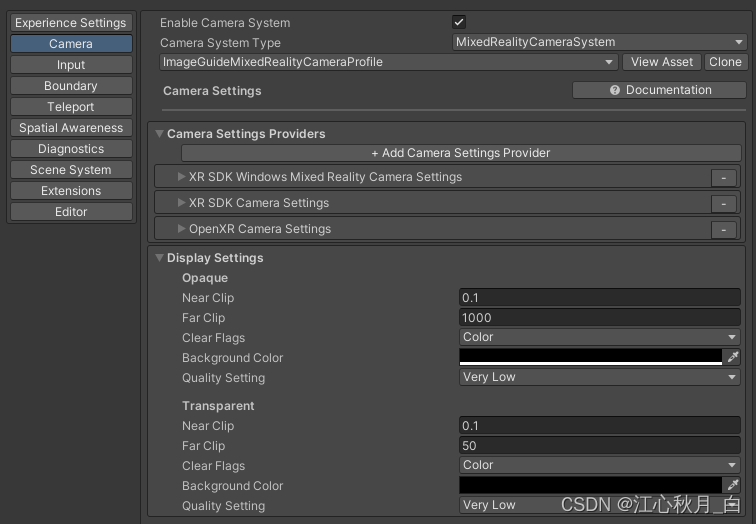Go to Boundary settings tab

71,86
